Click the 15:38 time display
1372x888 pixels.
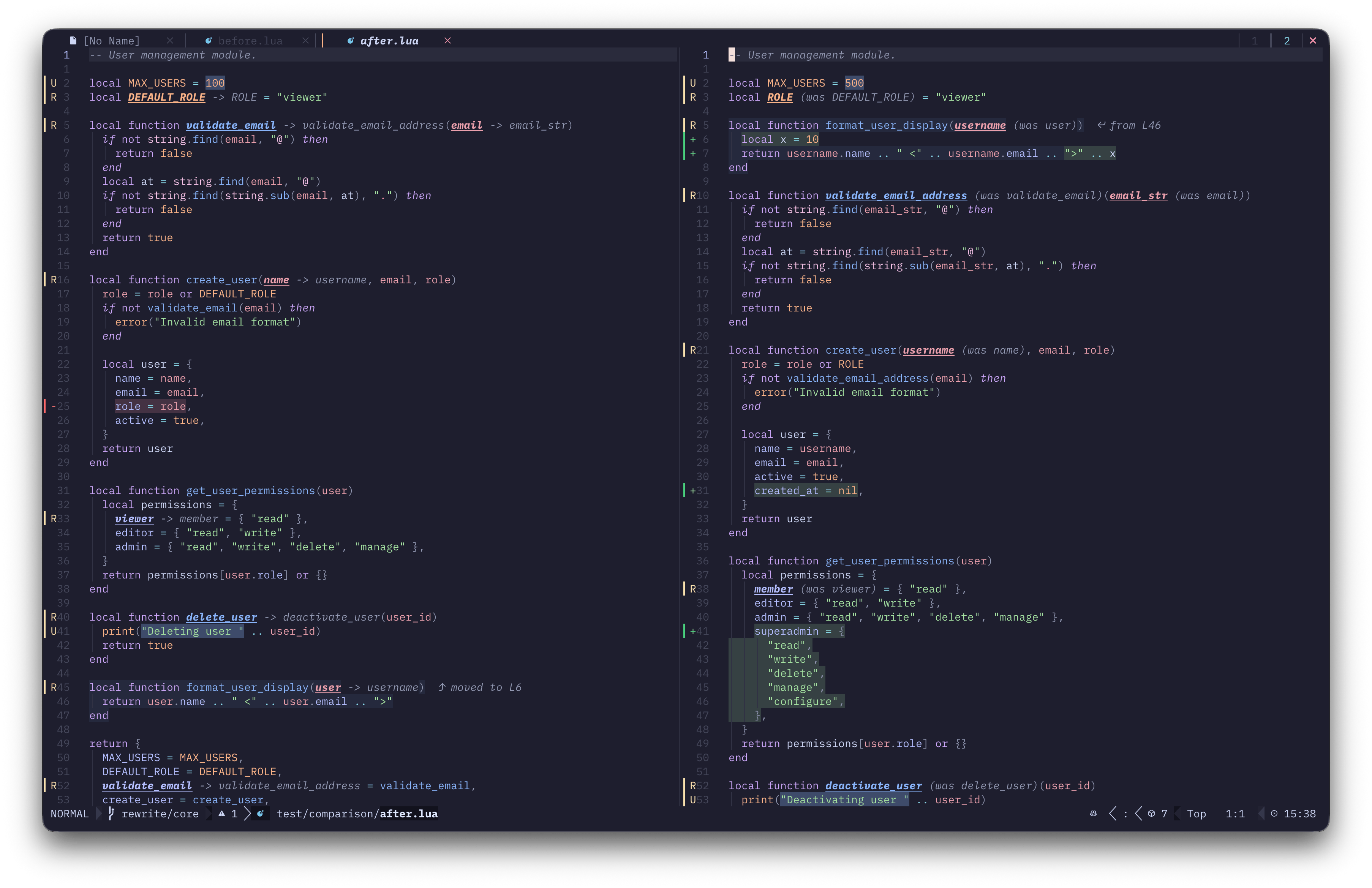click(x=1299, y=814)
